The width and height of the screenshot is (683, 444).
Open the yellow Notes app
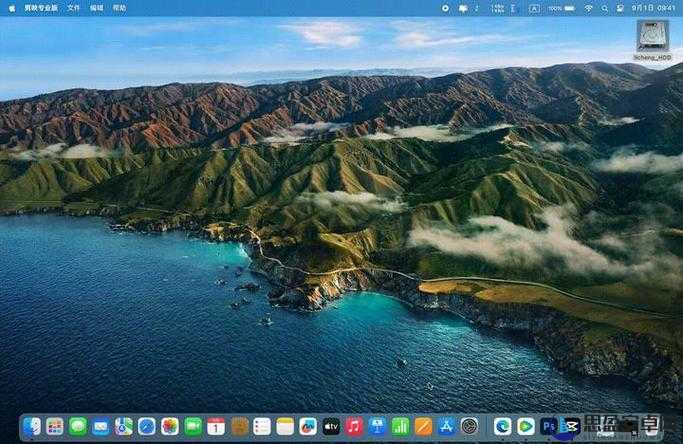(285, 427)
